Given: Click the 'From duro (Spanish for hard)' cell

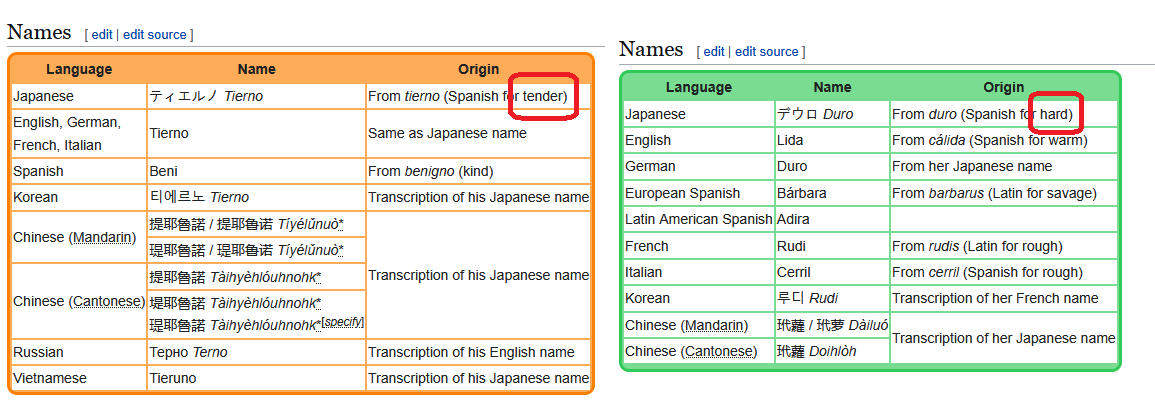Looking at the screenshot, I should tap(1003, 114).
